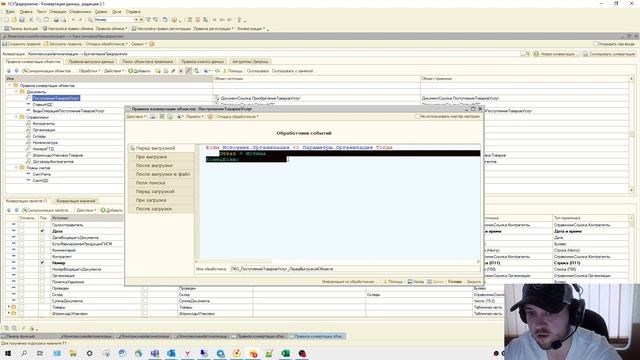Click Новая конвертация button

click(555, 54)
